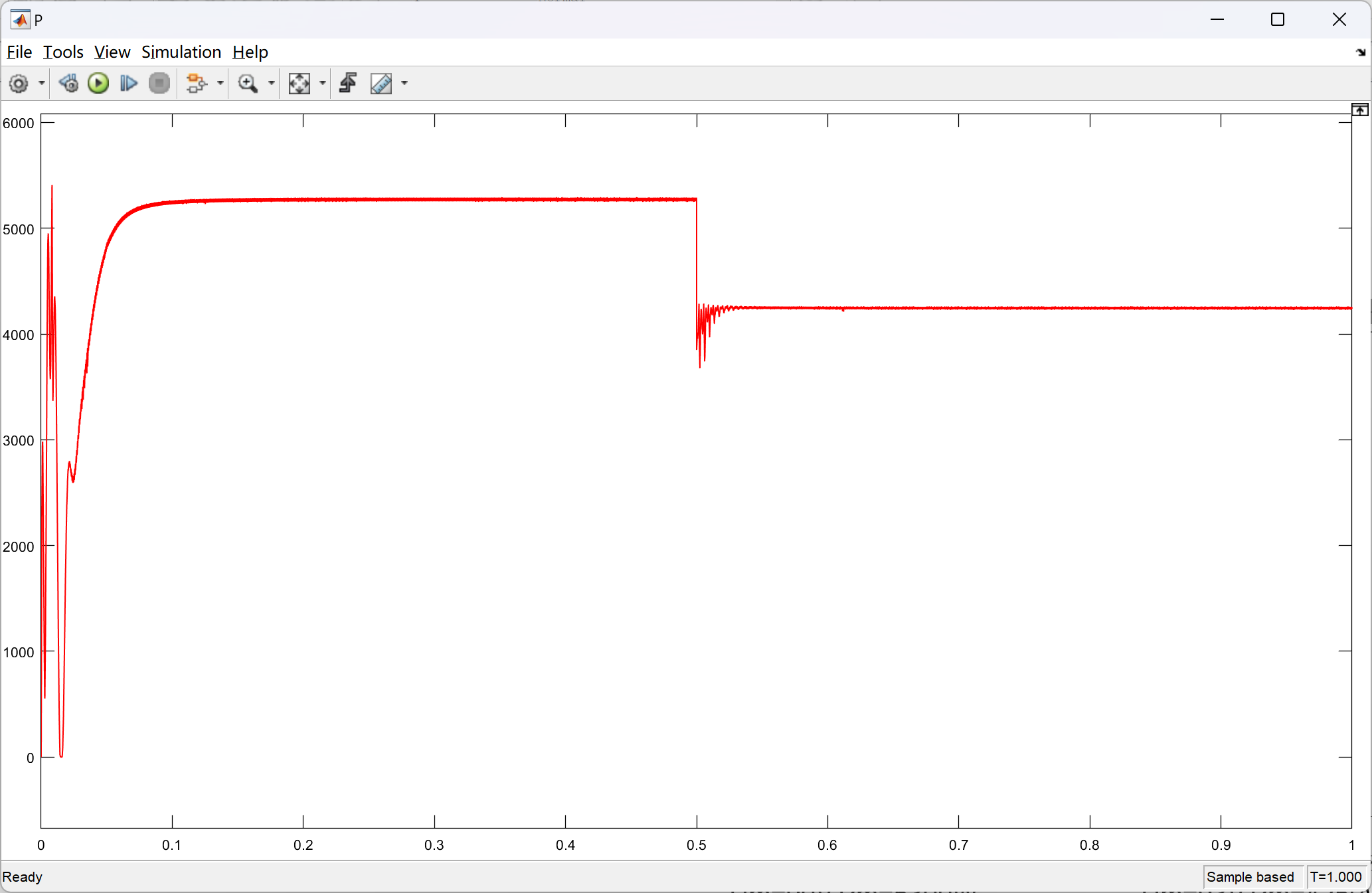Expand the zoom tool dropdown arrow
The width and height of the screenshot is (1372, 893).
pyautogui.click(x=271, y=84)
